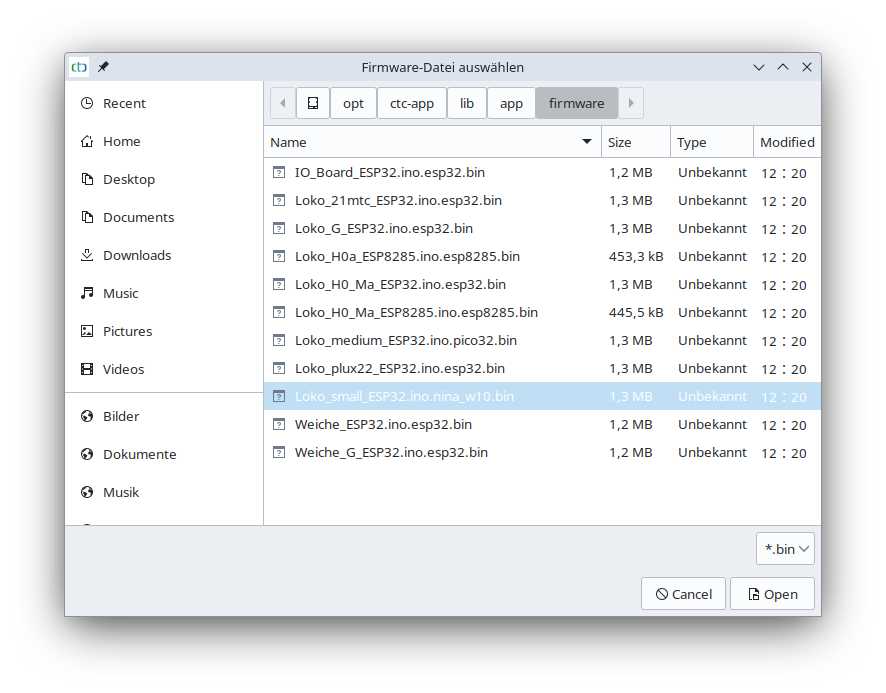Open the *.bin file filter dropdown

[x=785, y=548]
